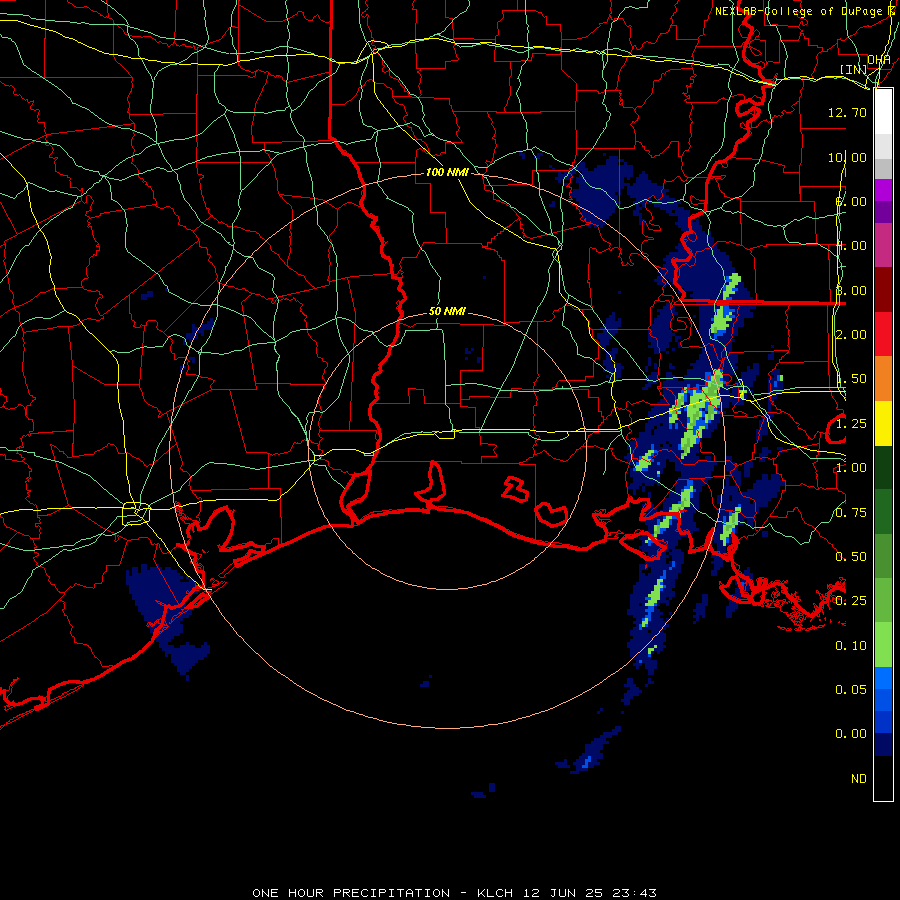Click the pink legend swatch
The image size is (900, 900).
coord(883,245)
